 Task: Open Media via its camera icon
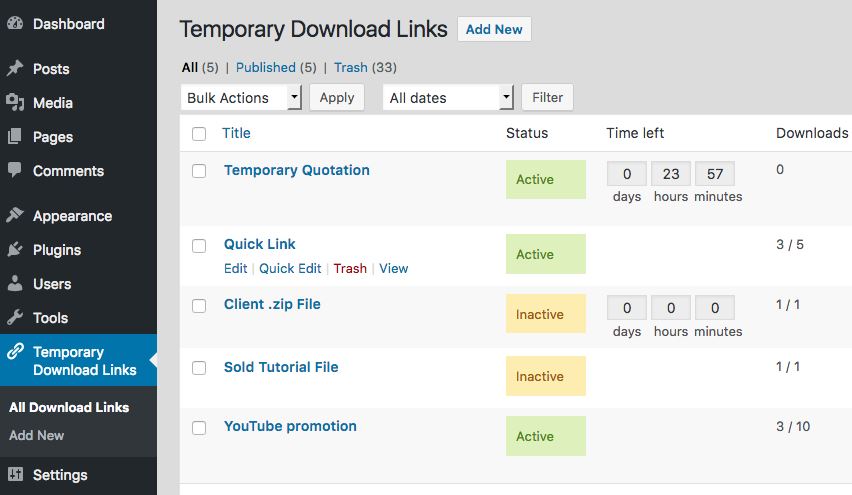pyautogui.click(x=15, y=102)
